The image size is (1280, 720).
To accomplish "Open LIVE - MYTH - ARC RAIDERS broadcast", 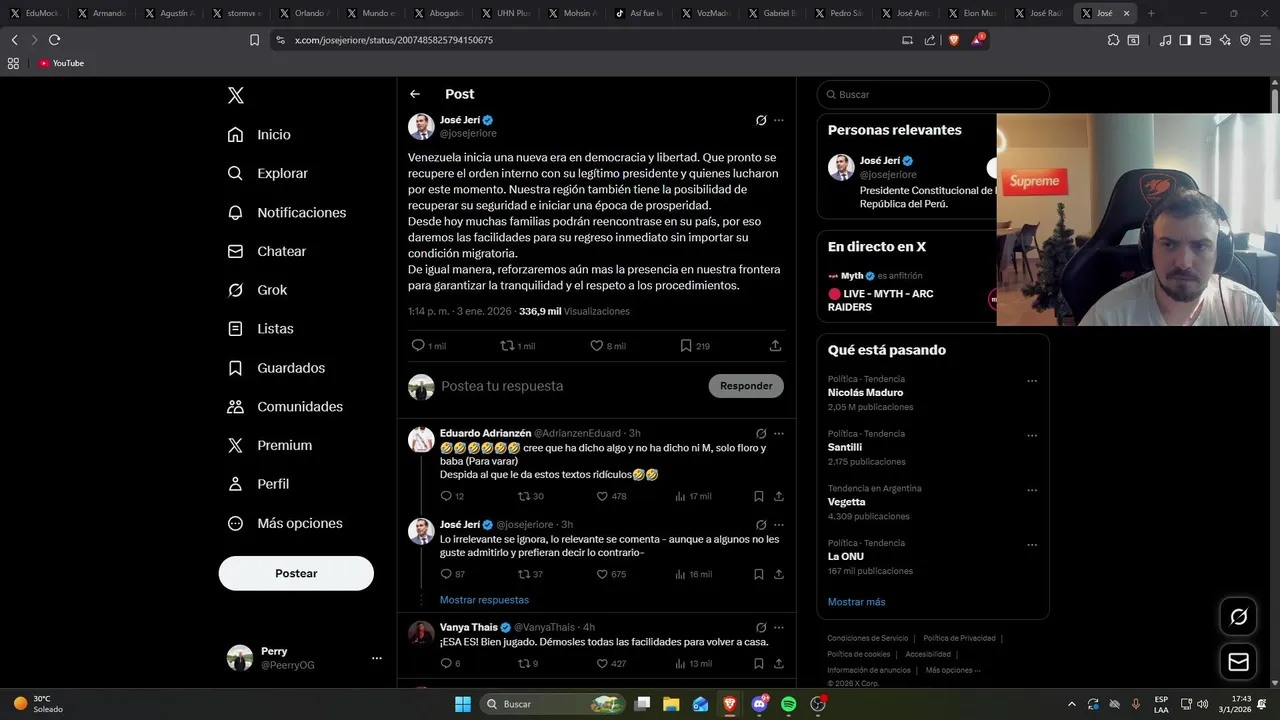I will pos(881,300).
